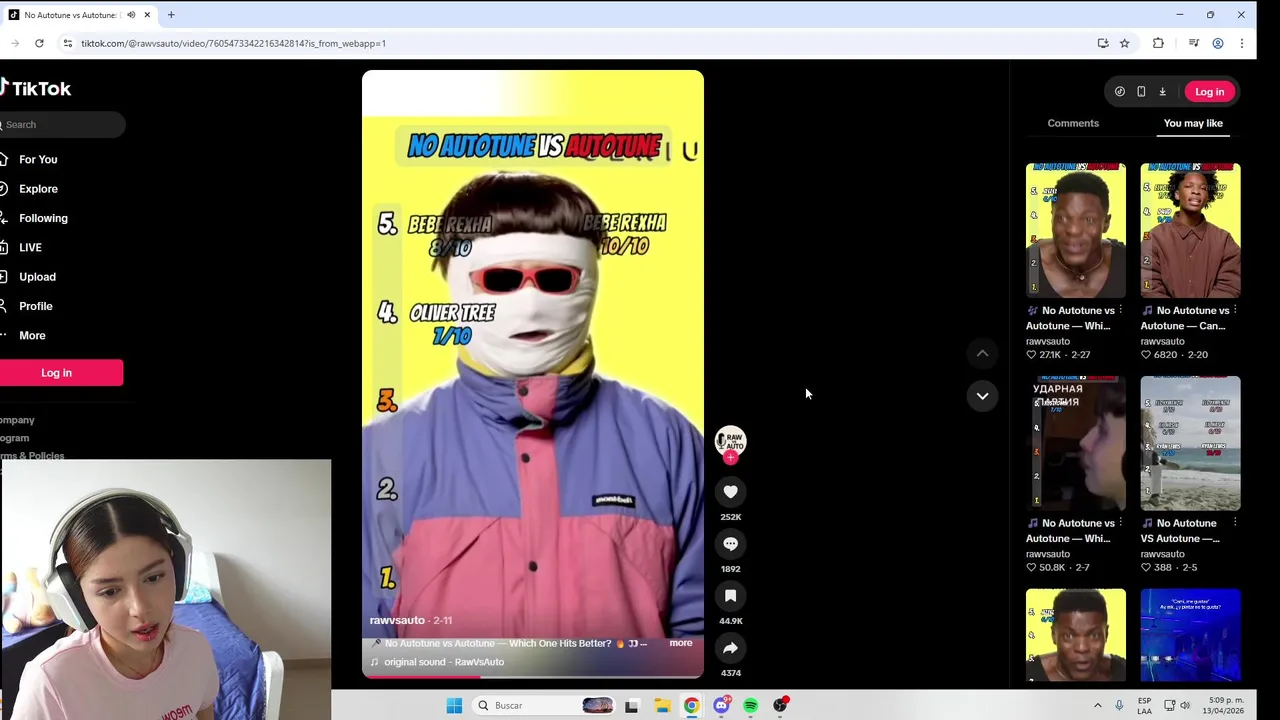
Task: Open the beach video thumbnail with 388 likes
Action: 1191,444
